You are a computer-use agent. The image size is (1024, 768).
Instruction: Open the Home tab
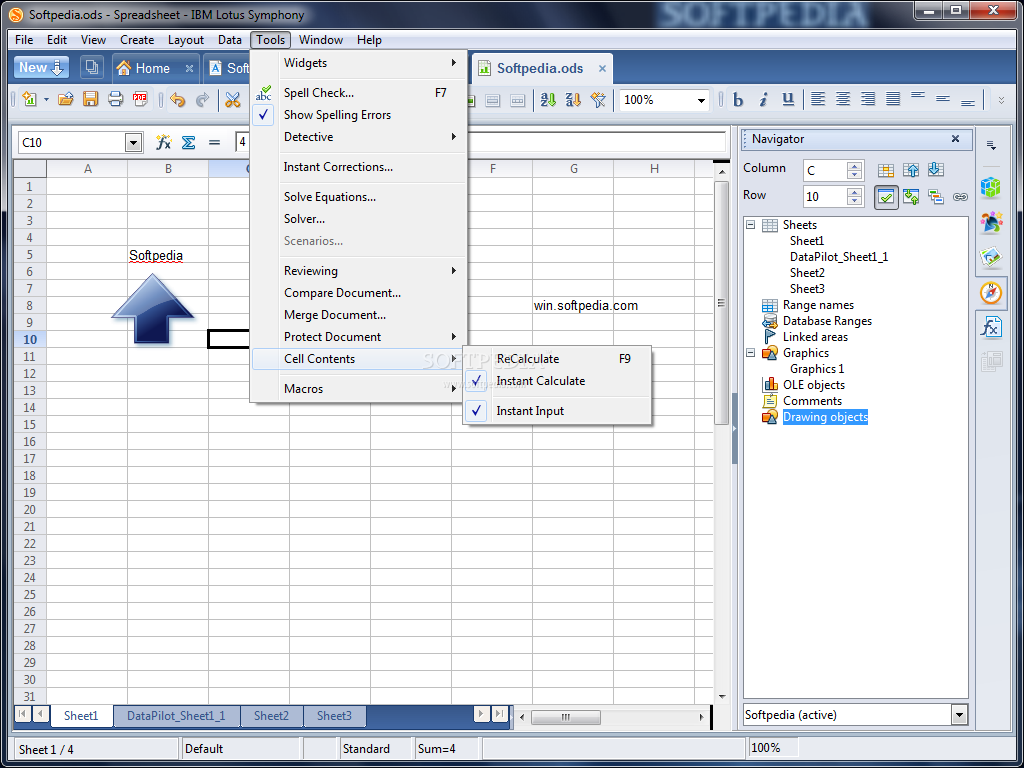pos(152,68)
